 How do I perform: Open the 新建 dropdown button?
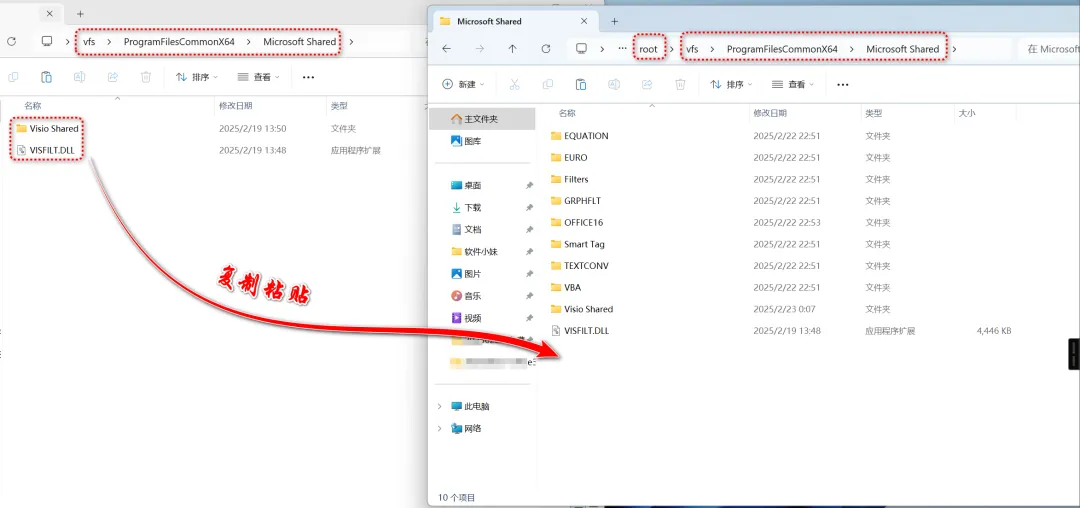click(464, 84)
